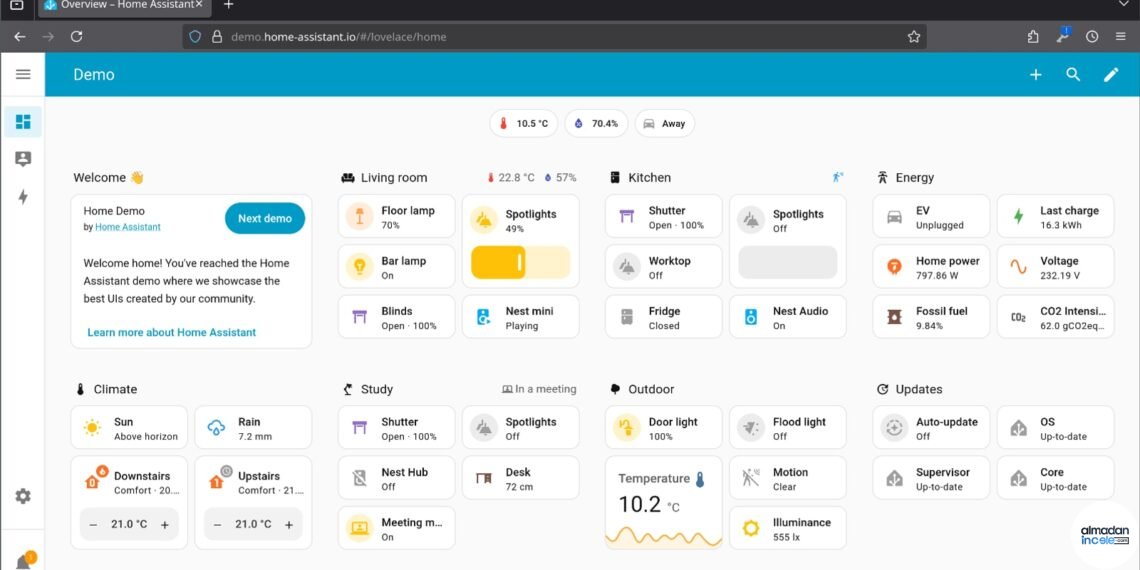Open the sidebar hamburger menu
Screen dimensions: 1140x570
23,74
